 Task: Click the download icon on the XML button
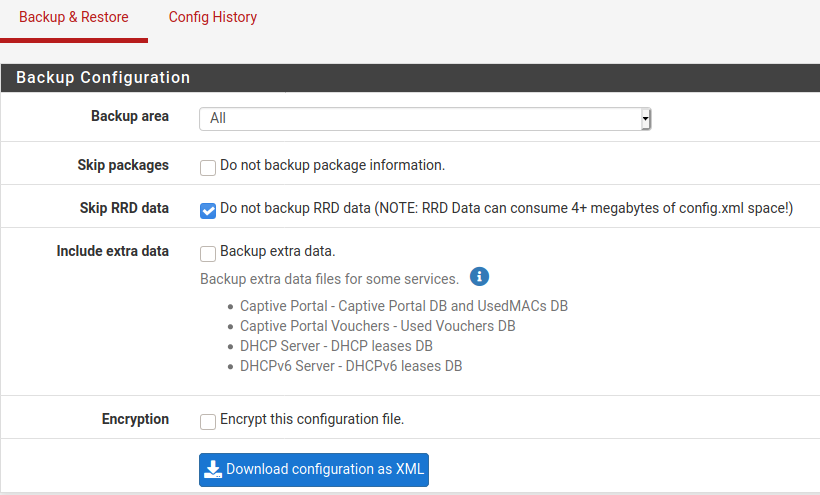pyautogui.click(x=213, y=469)
